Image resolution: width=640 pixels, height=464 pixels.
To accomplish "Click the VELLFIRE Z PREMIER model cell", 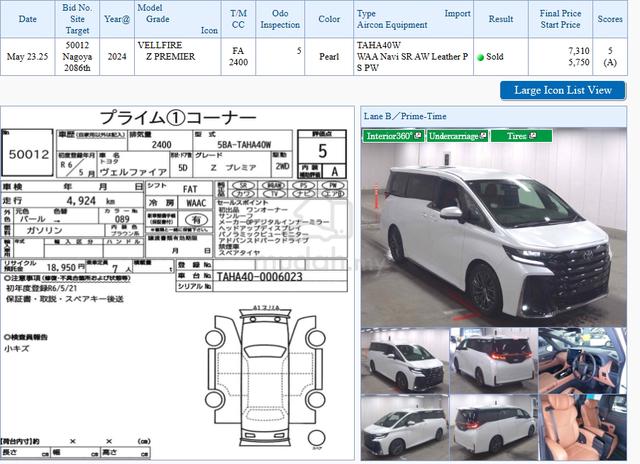I will [178, 57].
